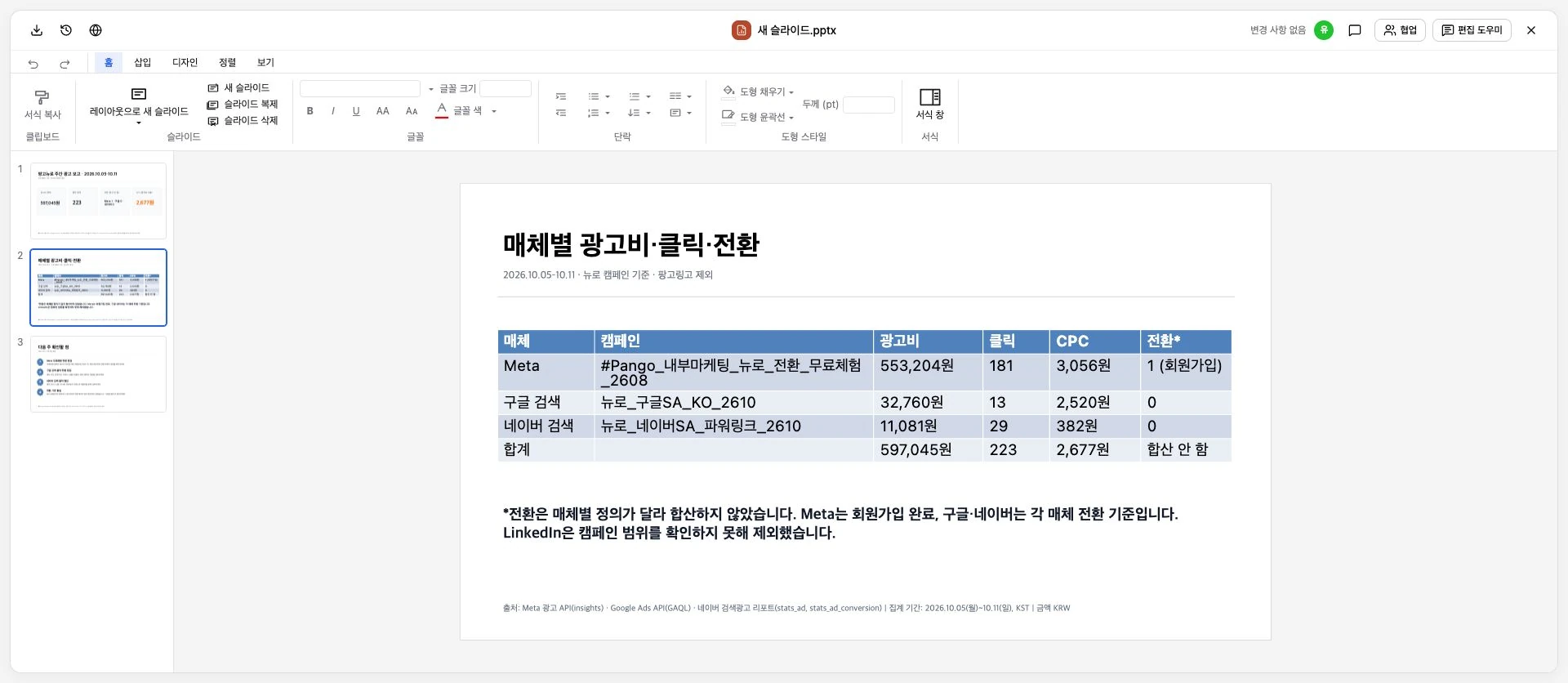Click the 새 슬라이드 new slide item
1568x683 pixels.
[238, 87]
